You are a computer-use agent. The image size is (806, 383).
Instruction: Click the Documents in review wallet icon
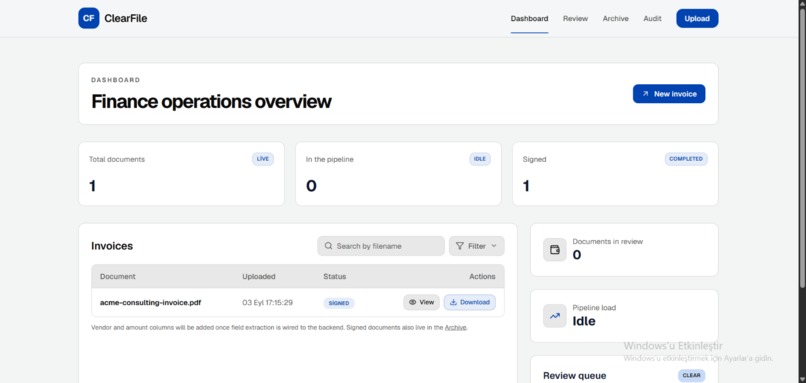(x=555, y=250)
